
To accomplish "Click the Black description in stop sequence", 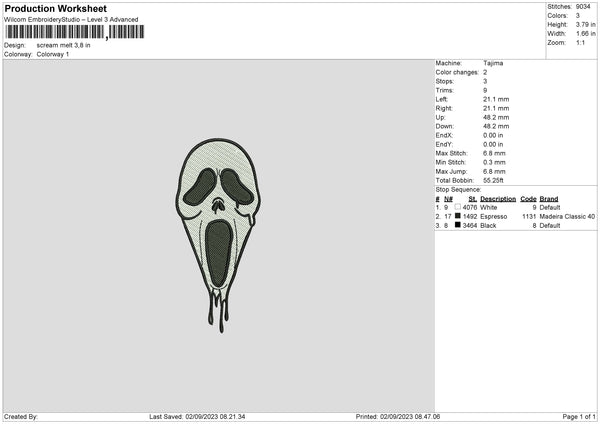I will (488, 226).
